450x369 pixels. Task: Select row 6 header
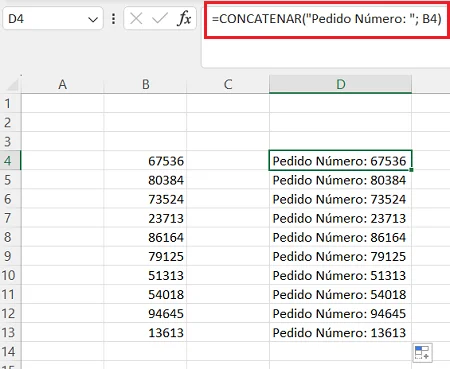tap(10, 199)
